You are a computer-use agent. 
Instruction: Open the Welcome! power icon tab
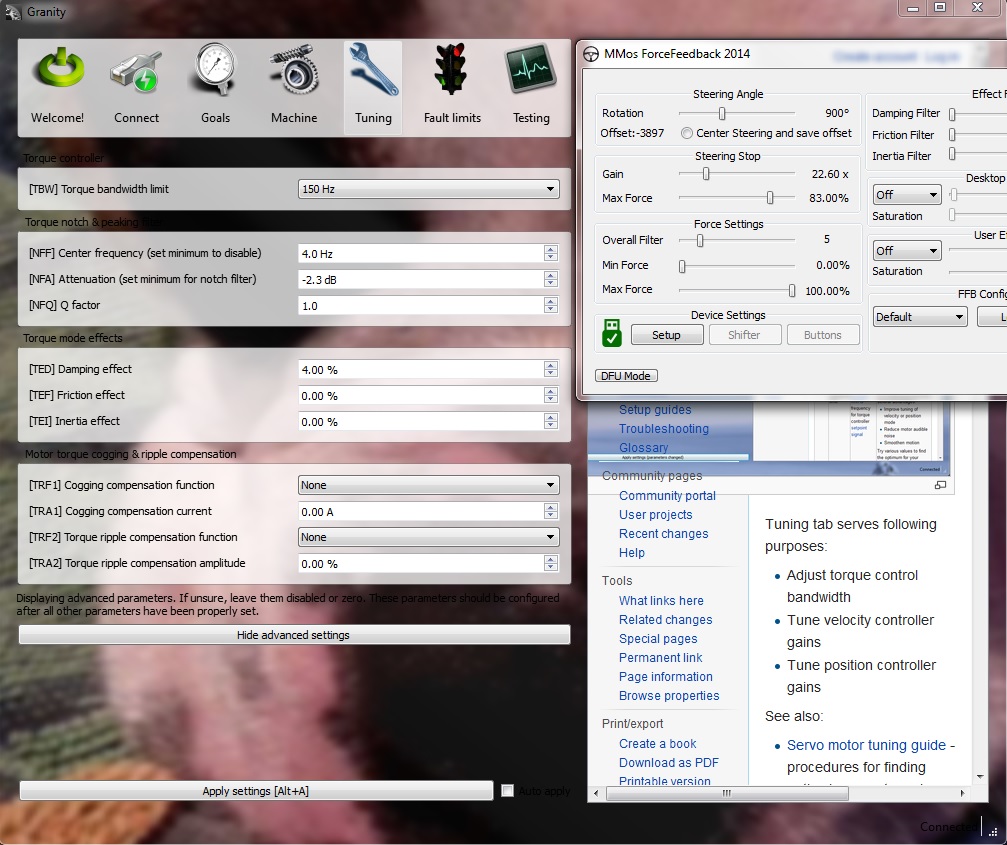pos(58,87)
